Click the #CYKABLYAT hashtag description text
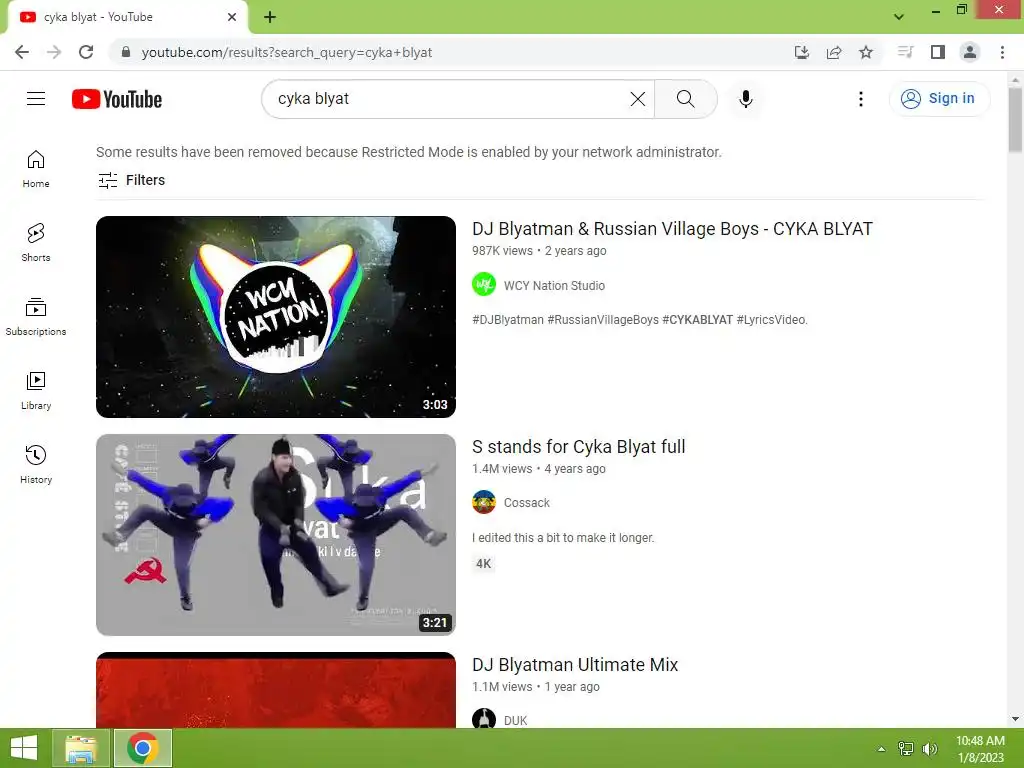This screenshot has width=1024, height=768. pyautogui.click(x=697, y=319)
